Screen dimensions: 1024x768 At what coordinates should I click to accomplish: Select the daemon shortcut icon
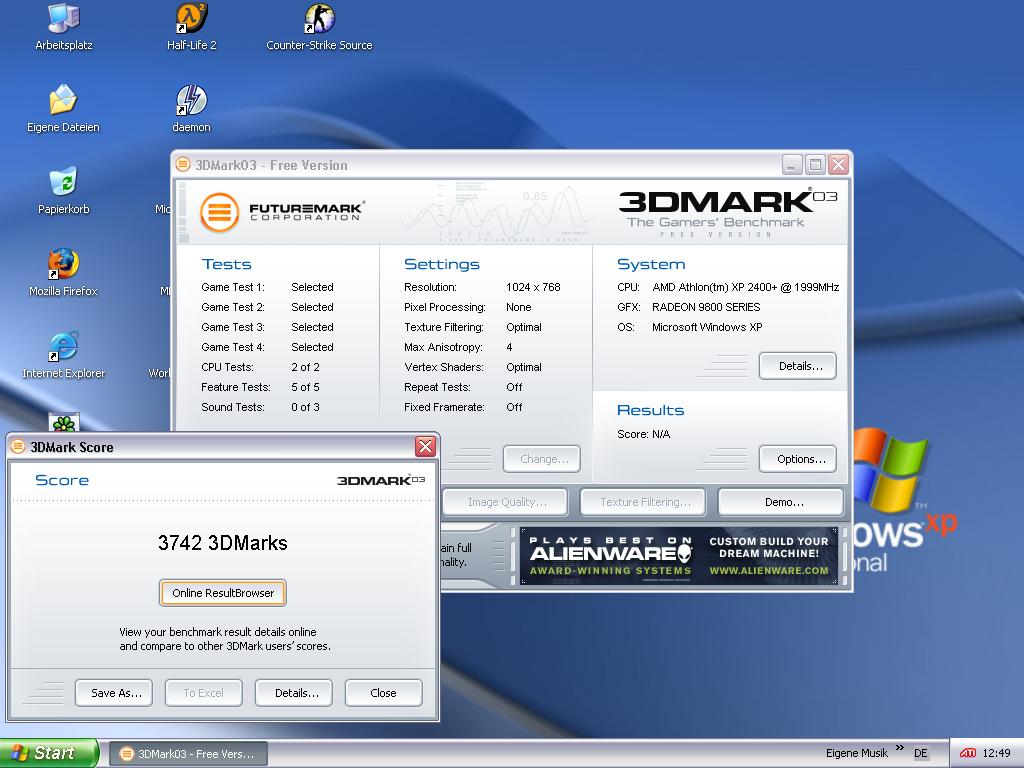[191, 108]
